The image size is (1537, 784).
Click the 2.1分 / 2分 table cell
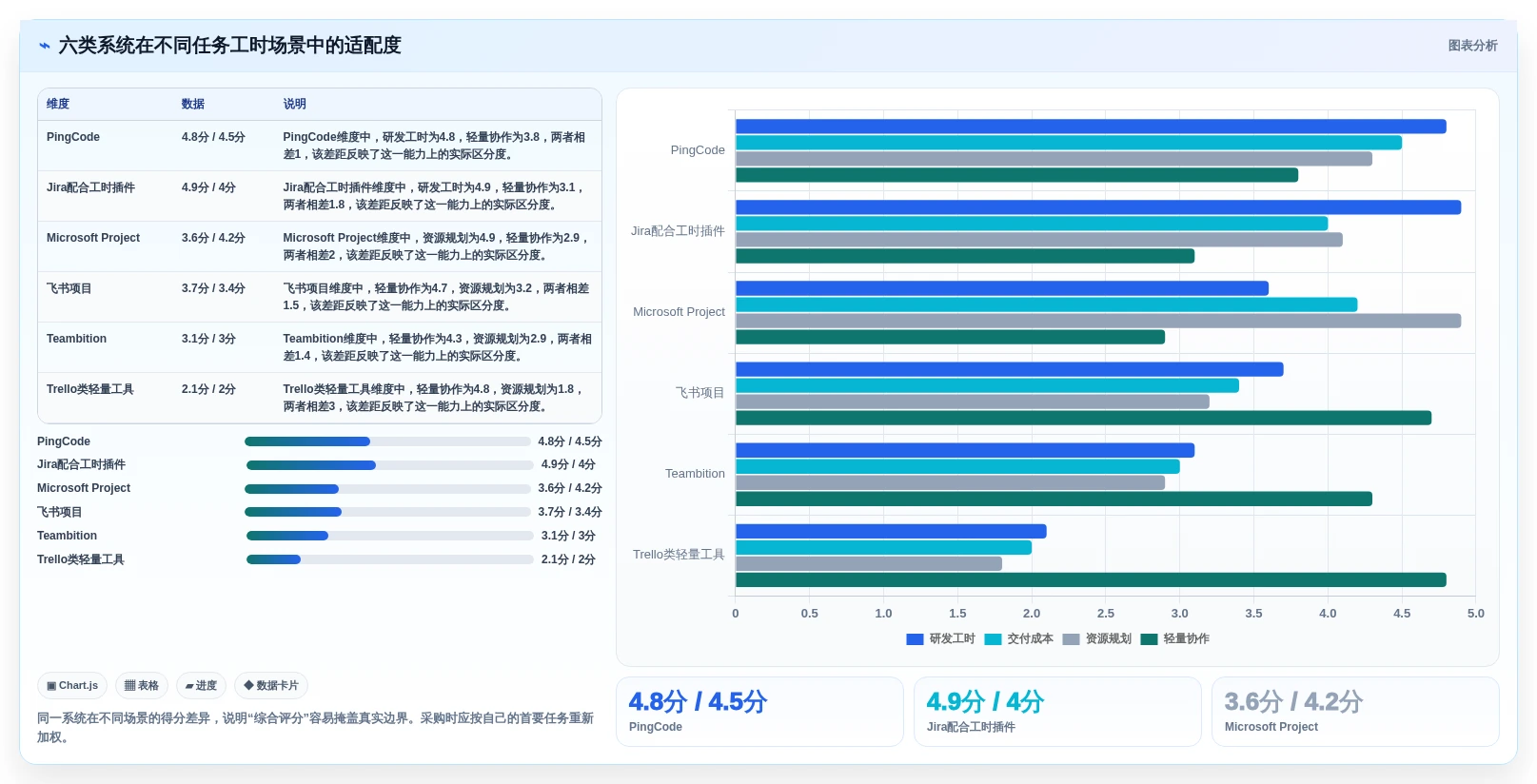pyautogui.click(x=208, y=389)
